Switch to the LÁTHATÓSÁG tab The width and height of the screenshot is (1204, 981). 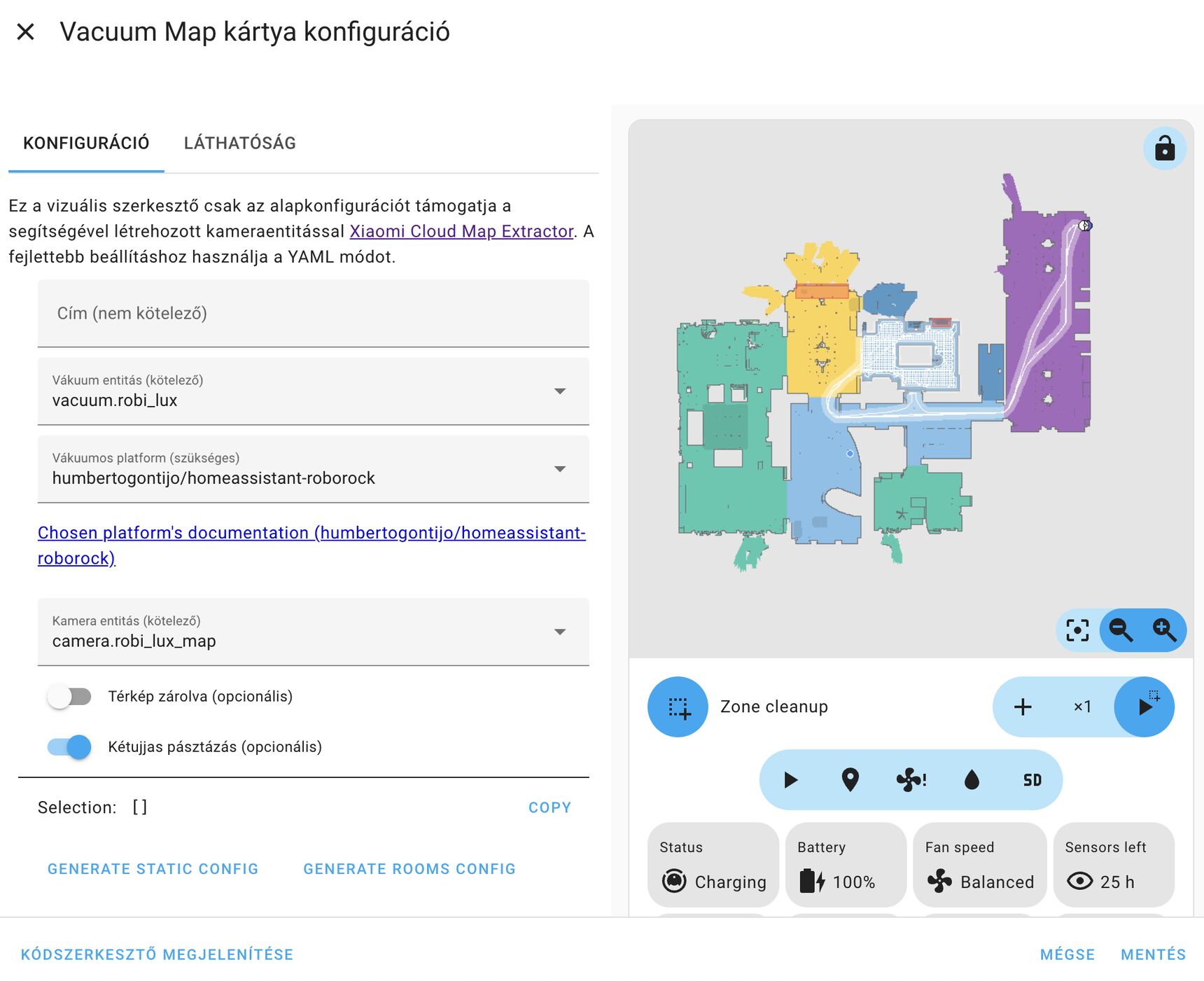pos(239,143)
